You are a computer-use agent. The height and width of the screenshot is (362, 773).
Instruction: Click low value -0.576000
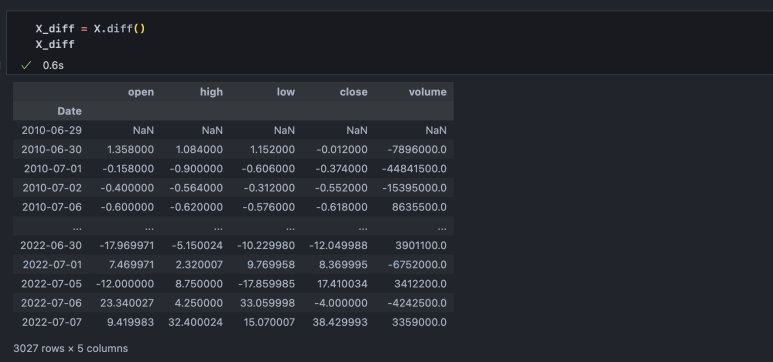coord(268,207)
